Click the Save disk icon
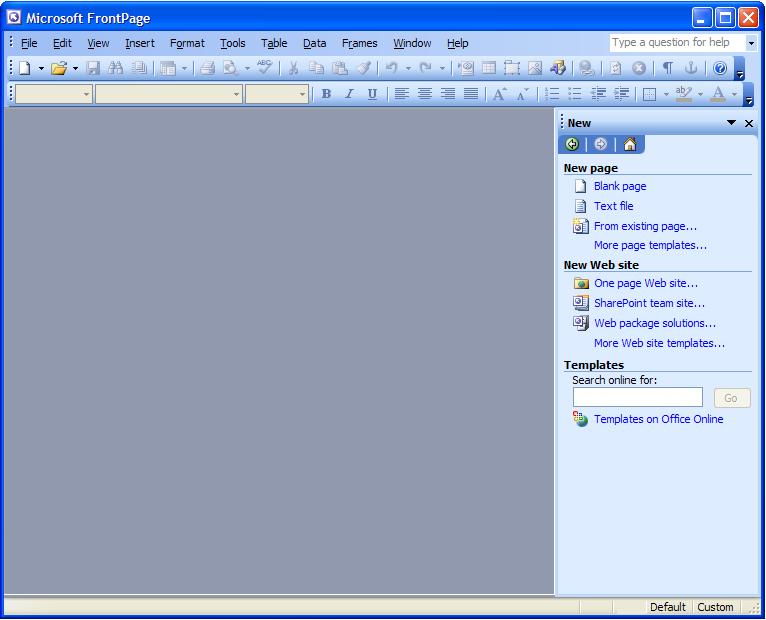Screen dimensions: 766x620 pos(92,68)
